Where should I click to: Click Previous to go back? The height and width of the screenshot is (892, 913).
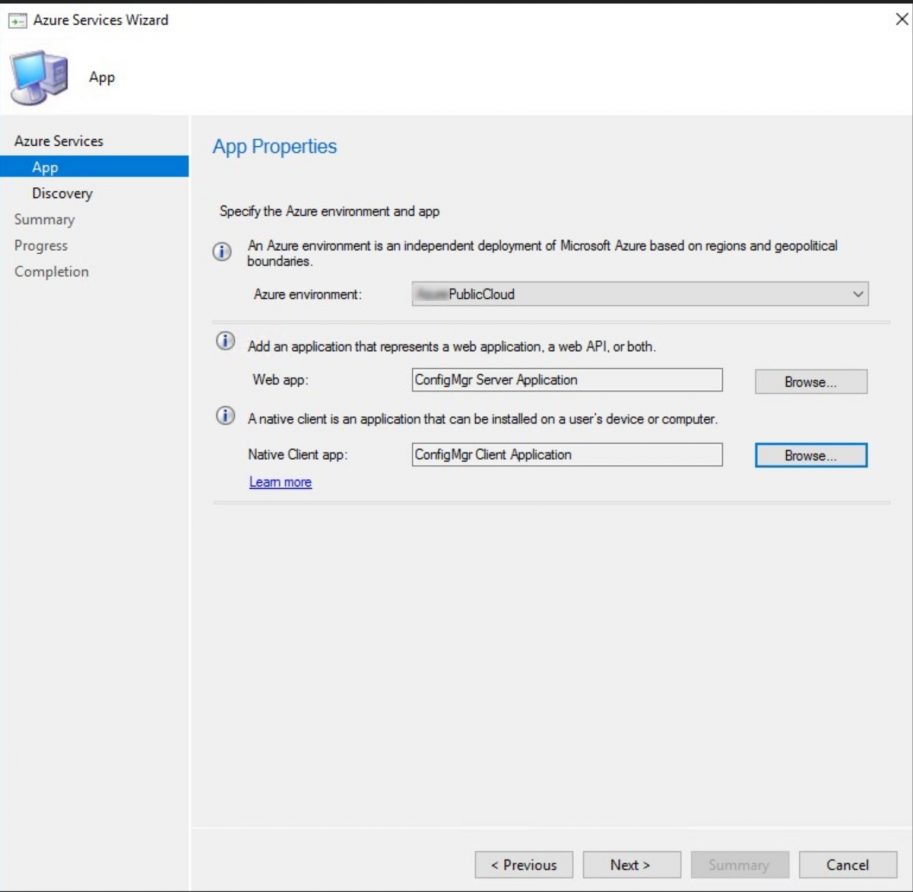click(x=524, y=864)
